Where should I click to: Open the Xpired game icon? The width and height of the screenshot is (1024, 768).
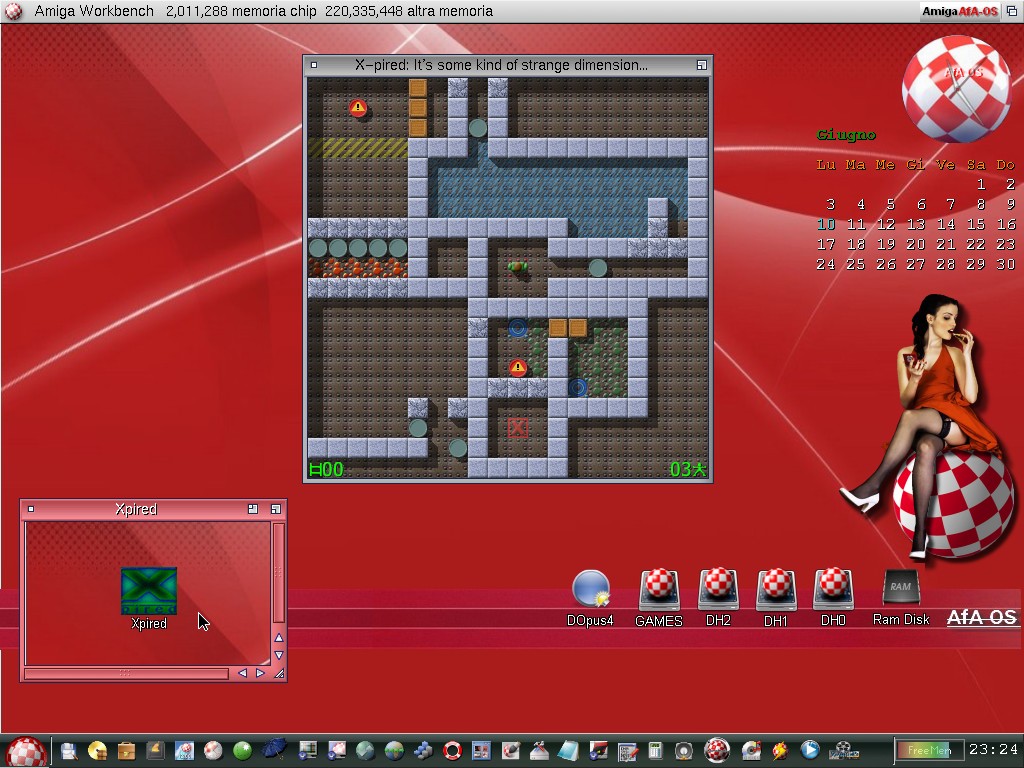coord(149,591)
